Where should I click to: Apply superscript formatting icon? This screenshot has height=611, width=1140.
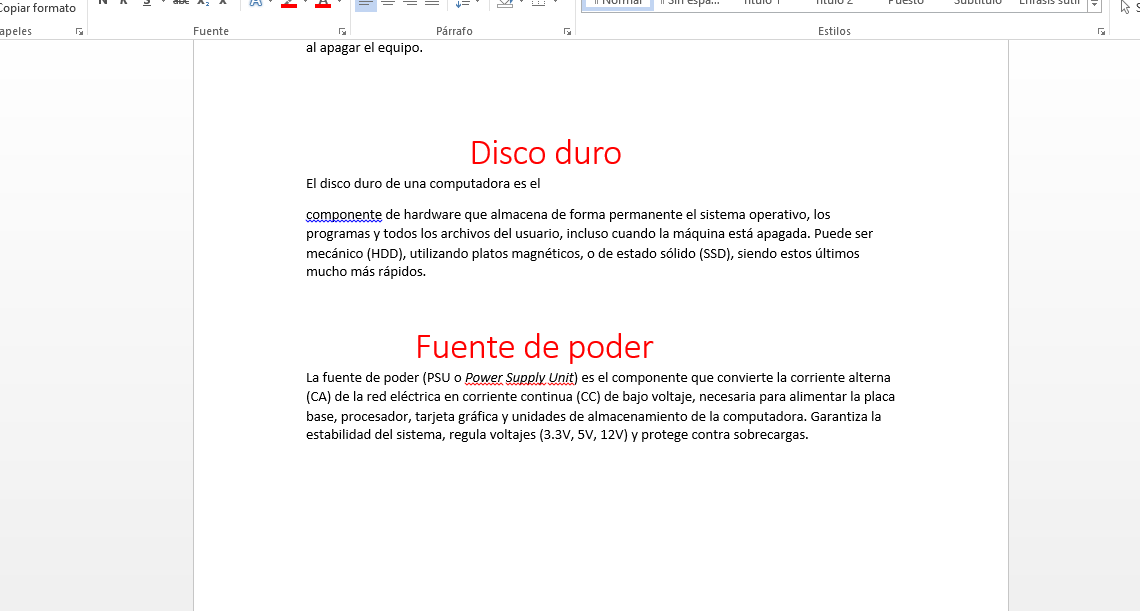[223, 3]
